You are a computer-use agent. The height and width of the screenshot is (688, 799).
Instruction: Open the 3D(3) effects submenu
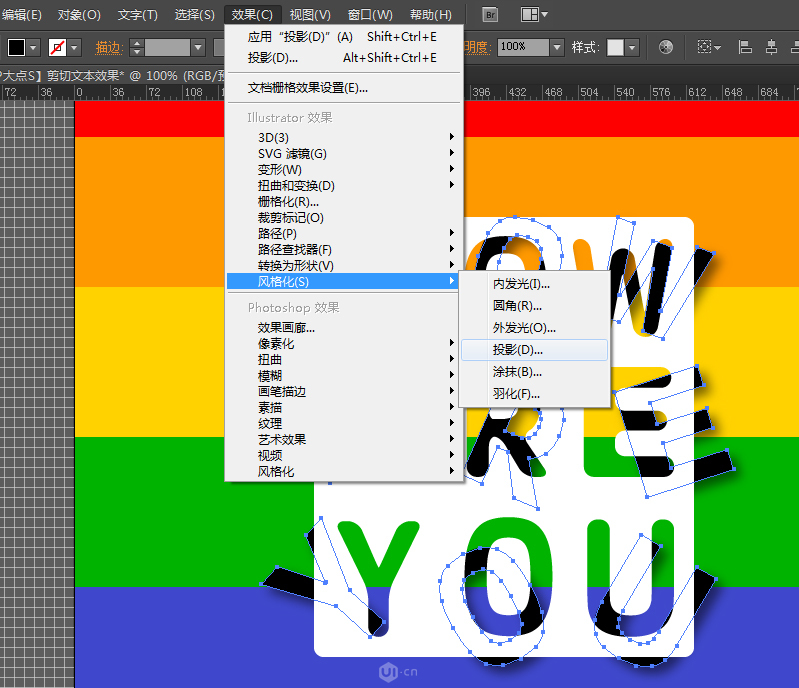click(x=273, y=137)
